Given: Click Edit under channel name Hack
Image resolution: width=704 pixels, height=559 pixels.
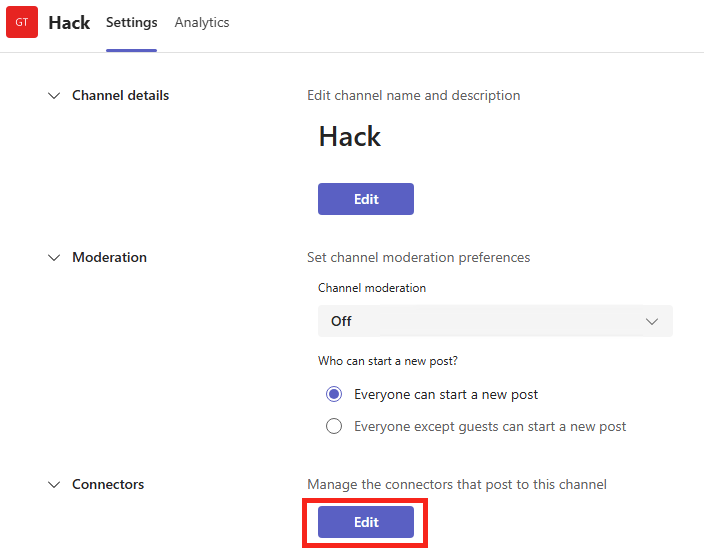Looking at the screenshot, I should point(366,199).
